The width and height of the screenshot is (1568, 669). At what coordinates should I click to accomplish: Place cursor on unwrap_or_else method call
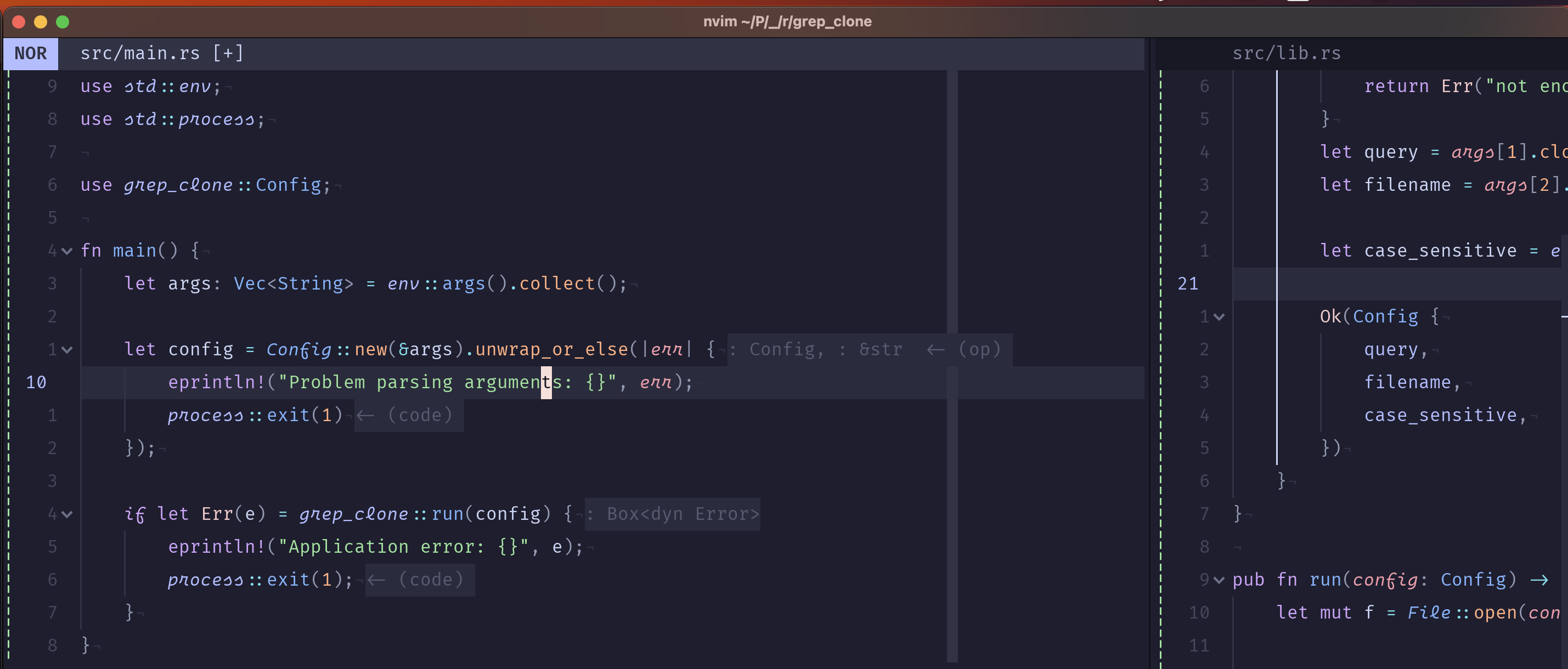point(551,350)
